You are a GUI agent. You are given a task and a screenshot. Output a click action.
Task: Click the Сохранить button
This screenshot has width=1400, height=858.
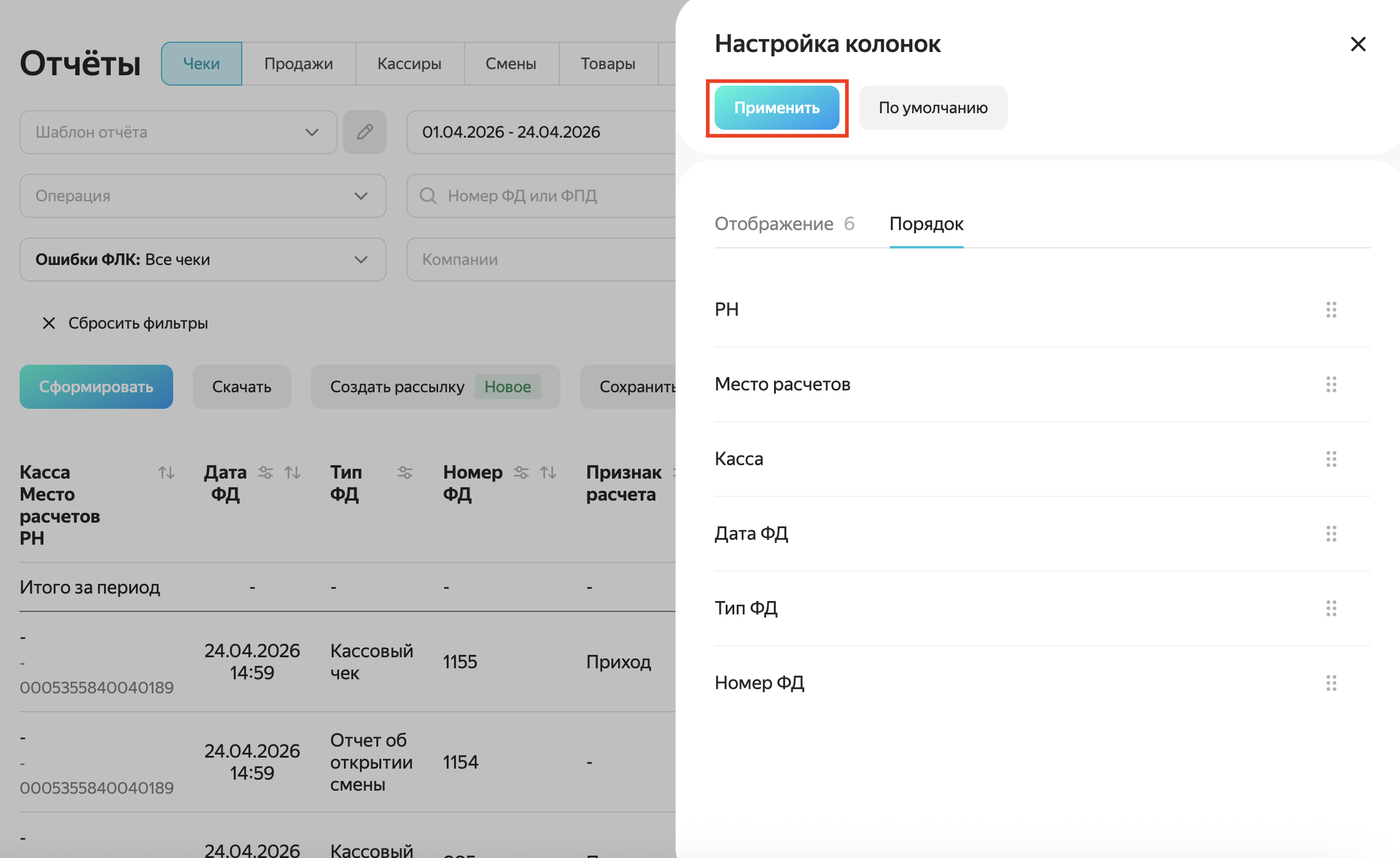[x=628, y=387]
